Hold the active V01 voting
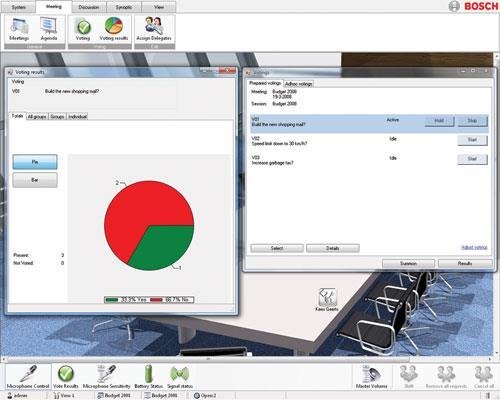Image resolution: width=500 pixels, height=400 pixels. click(x=439, y=121)
